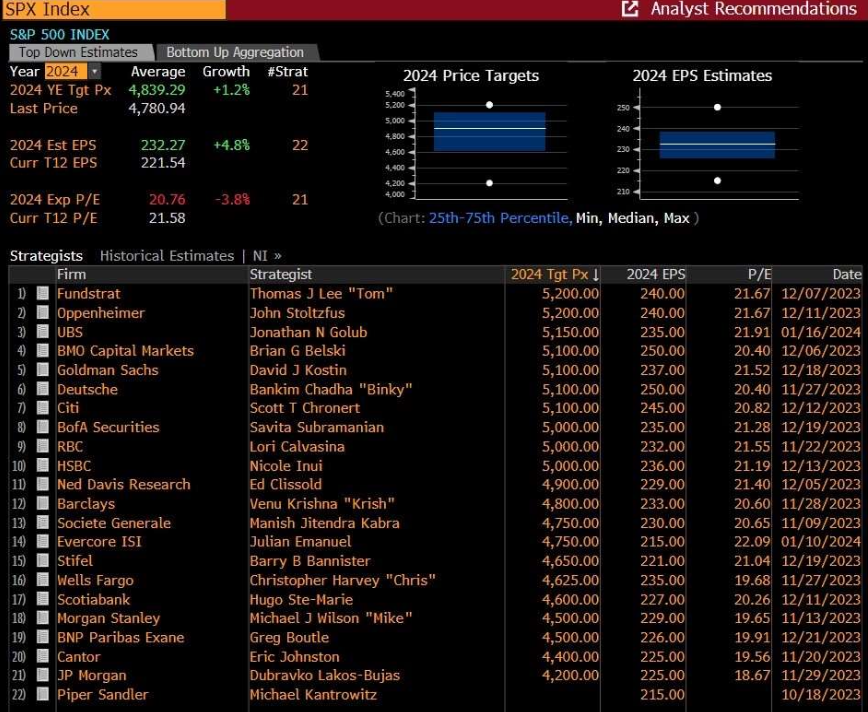Select strategist Savita Subramanian

tap(317, 427)
